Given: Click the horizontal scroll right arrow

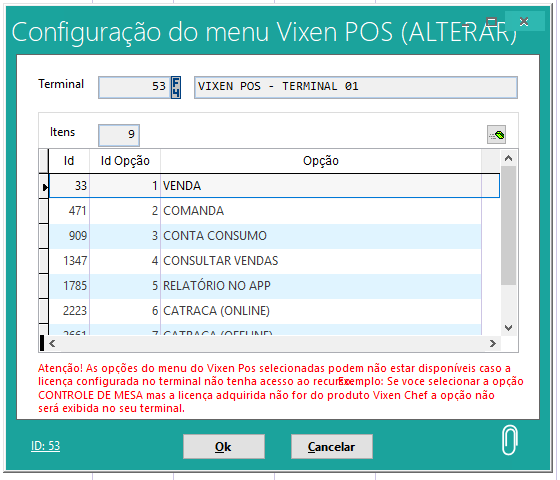Looking at the screenshot, I should (x=493, y=344).
